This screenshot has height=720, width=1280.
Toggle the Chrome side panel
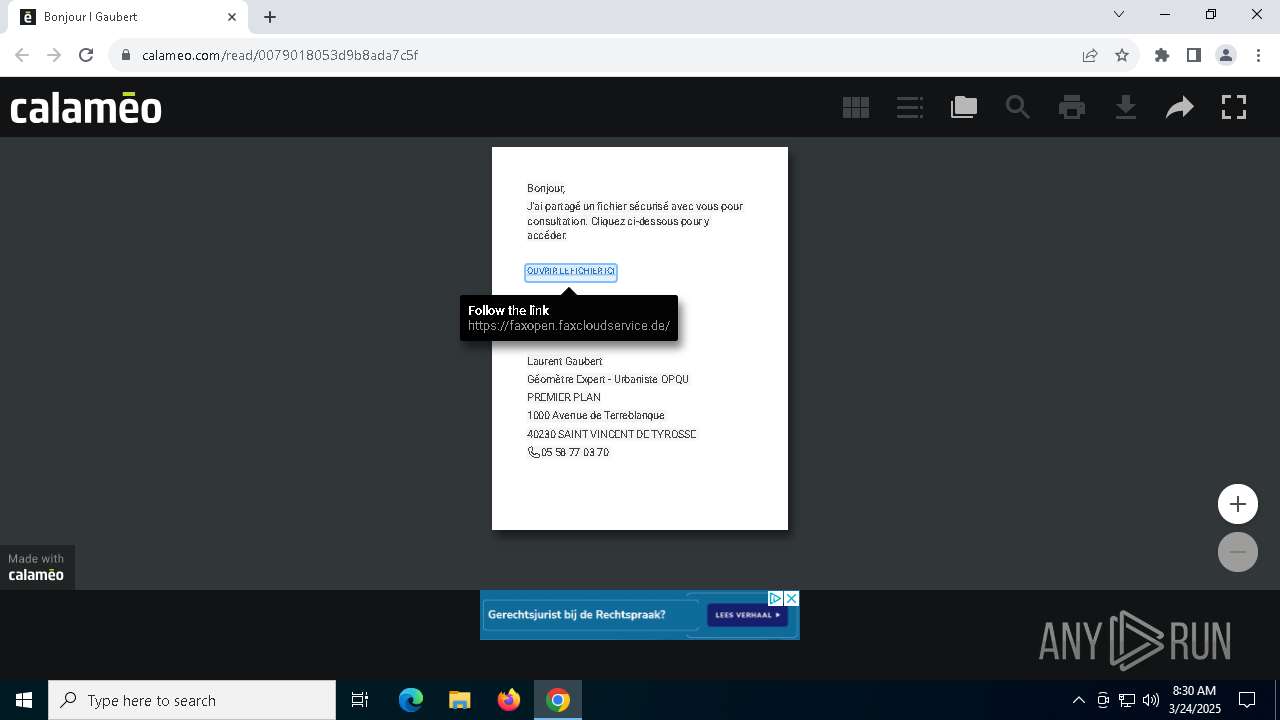(1194, 55)
